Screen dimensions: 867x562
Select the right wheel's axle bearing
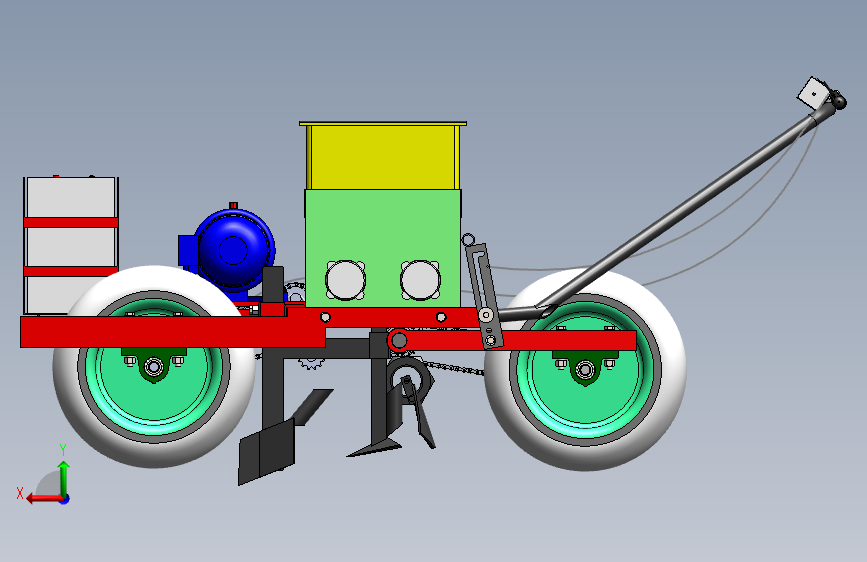tap(585, 370)
